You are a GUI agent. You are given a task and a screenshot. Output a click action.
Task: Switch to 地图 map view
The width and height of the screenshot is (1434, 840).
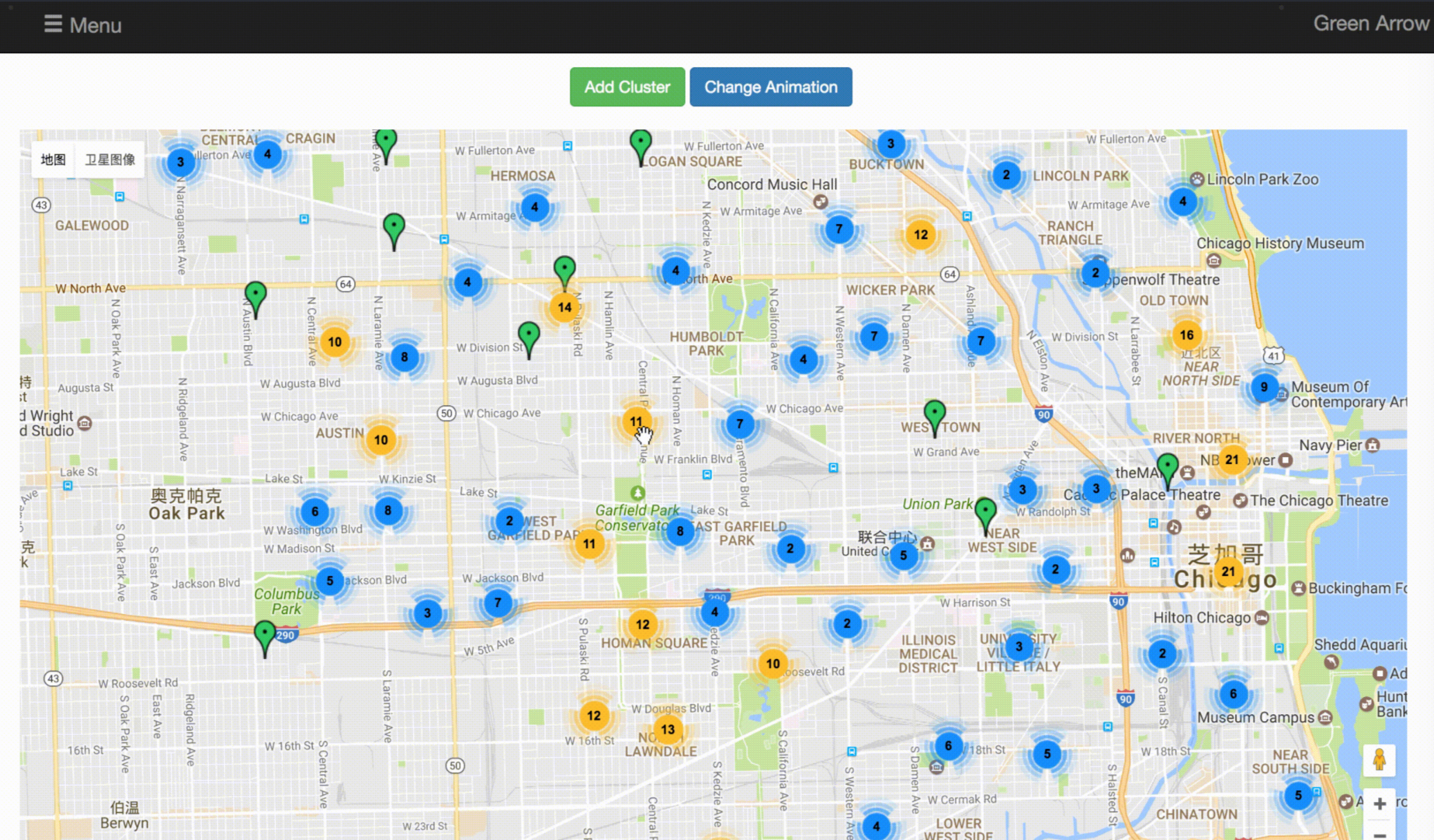[53, 160]
